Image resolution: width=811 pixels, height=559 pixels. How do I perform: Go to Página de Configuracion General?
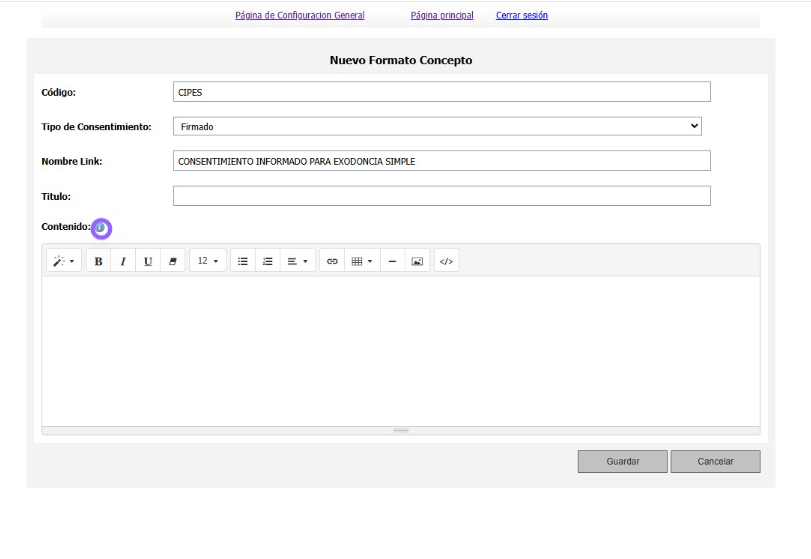(x=299, y=15)
